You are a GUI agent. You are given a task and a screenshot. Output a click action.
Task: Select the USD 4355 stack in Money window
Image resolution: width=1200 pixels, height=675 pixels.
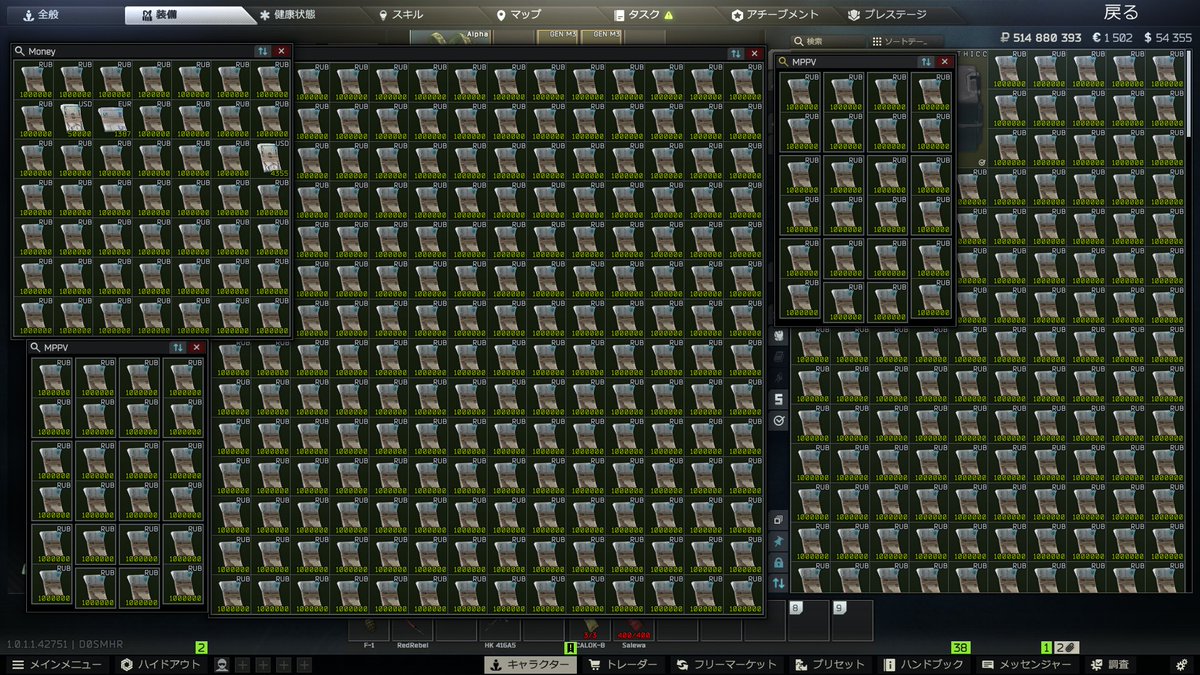click(271, 159)
